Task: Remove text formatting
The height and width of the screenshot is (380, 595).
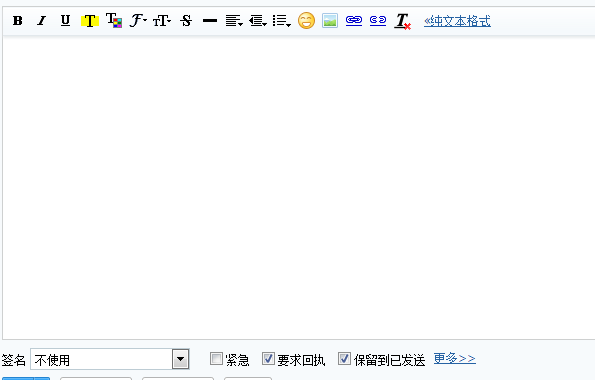Action: (x=403, y=21)
